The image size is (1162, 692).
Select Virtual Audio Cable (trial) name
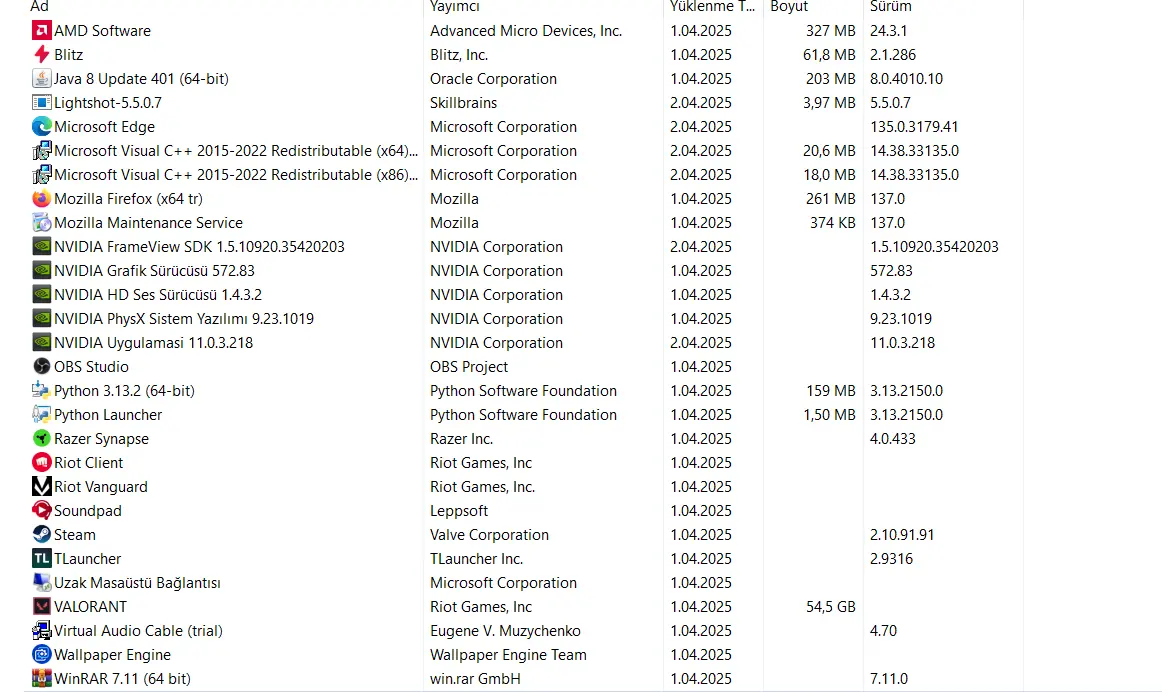pyautogui.click(x=139, y=631)
